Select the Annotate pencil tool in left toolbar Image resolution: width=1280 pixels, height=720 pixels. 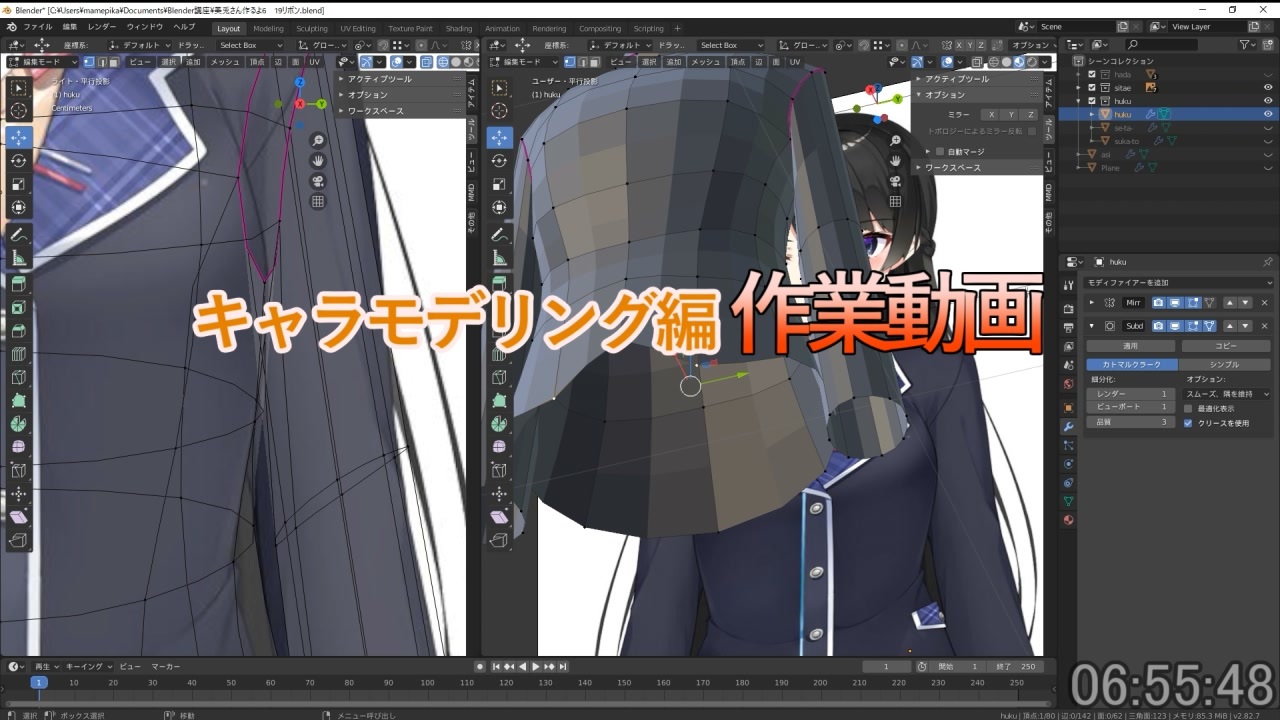(18, 235)
